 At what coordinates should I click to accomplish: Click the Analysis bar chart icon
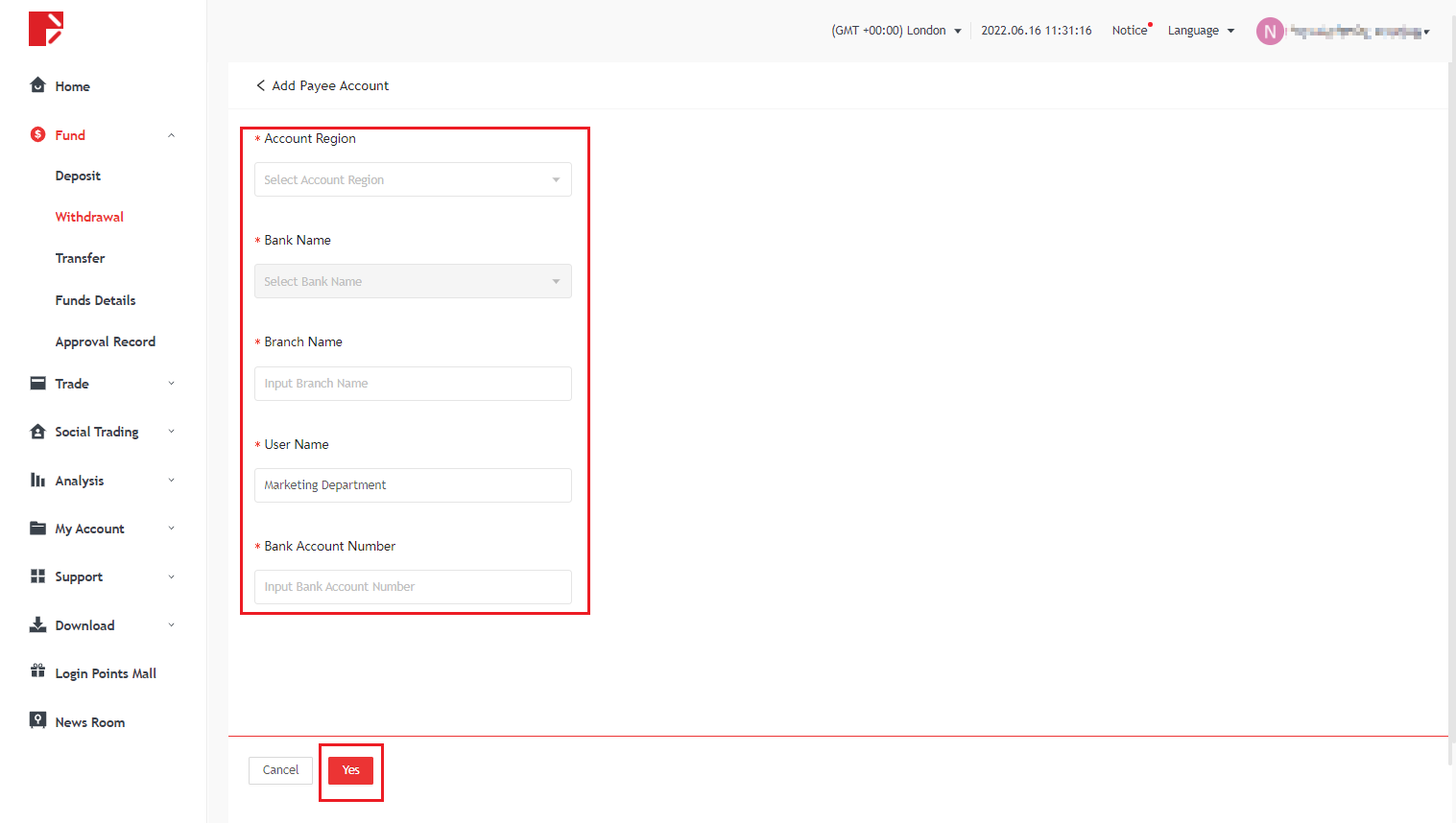pos(38,481)
